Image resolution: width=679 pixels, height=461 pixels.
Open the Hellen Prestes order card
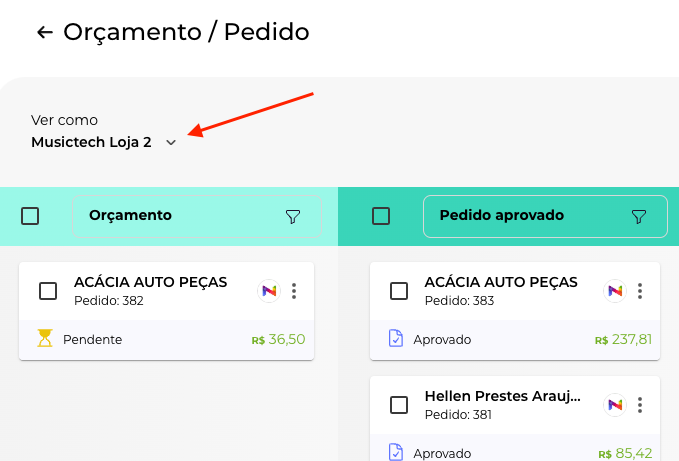click(x=502, y=397)
